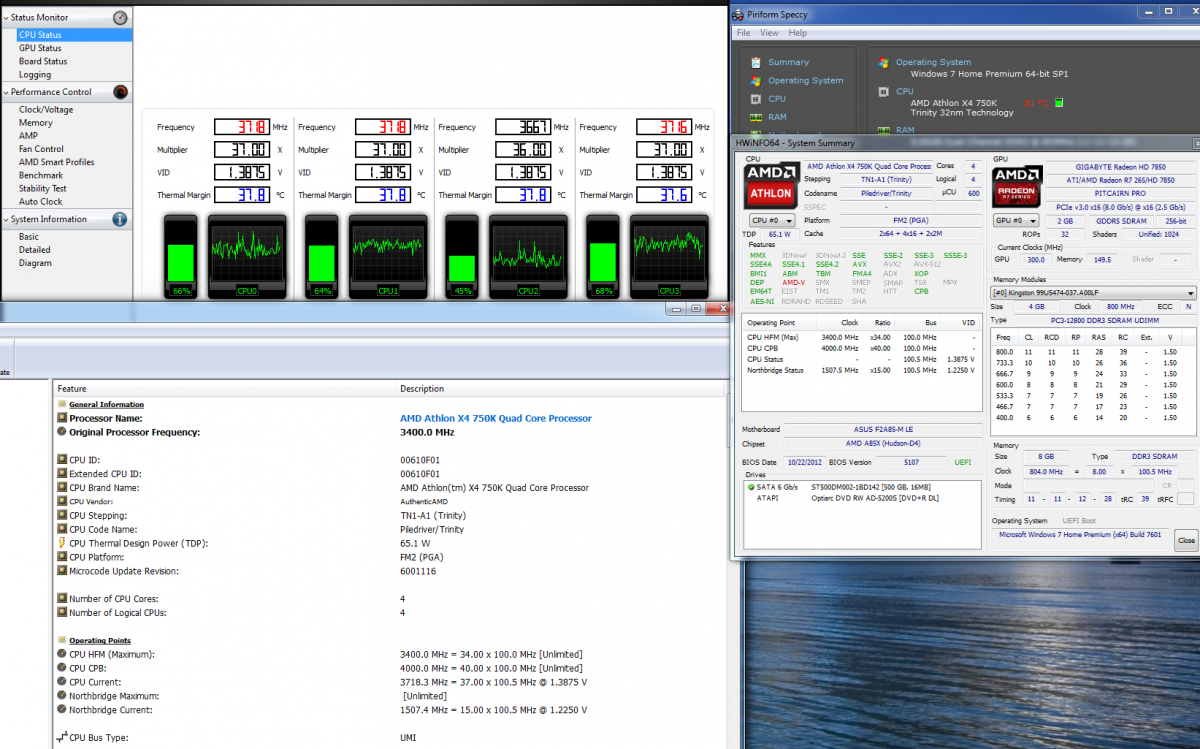
Task: Click the 64% CPU1 load bar
Action: (x=322, y=256)
